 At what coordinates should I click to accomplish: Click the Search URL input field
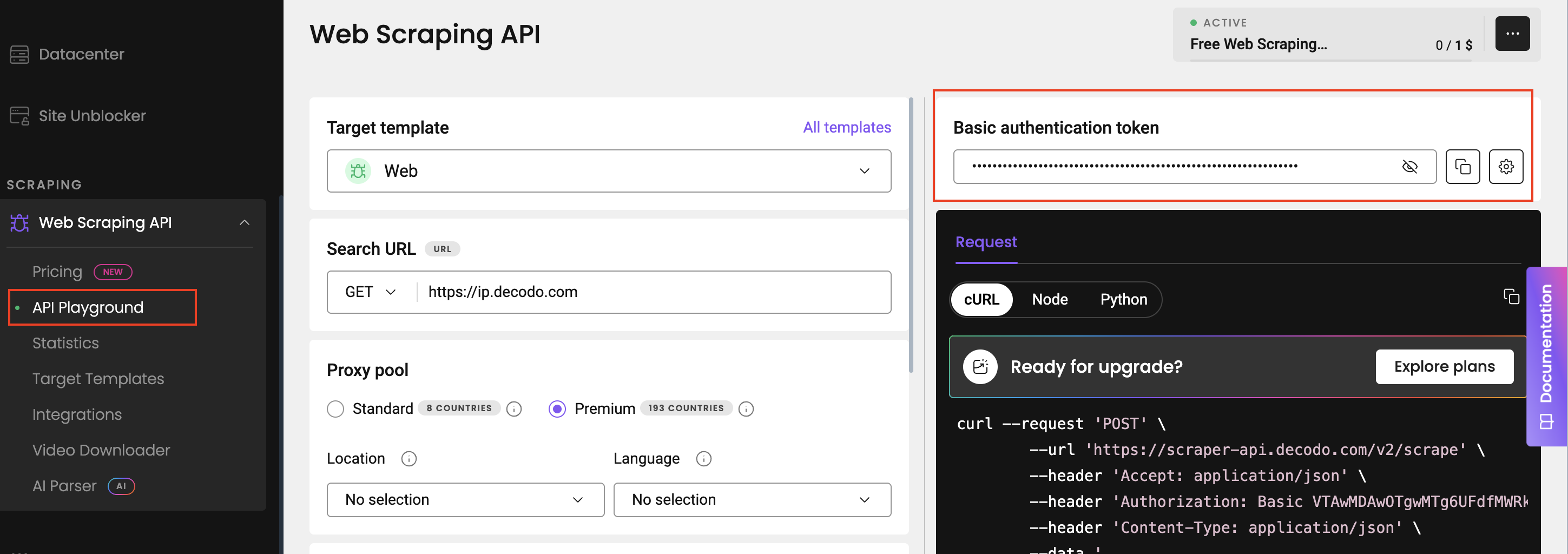pos(654,292)
